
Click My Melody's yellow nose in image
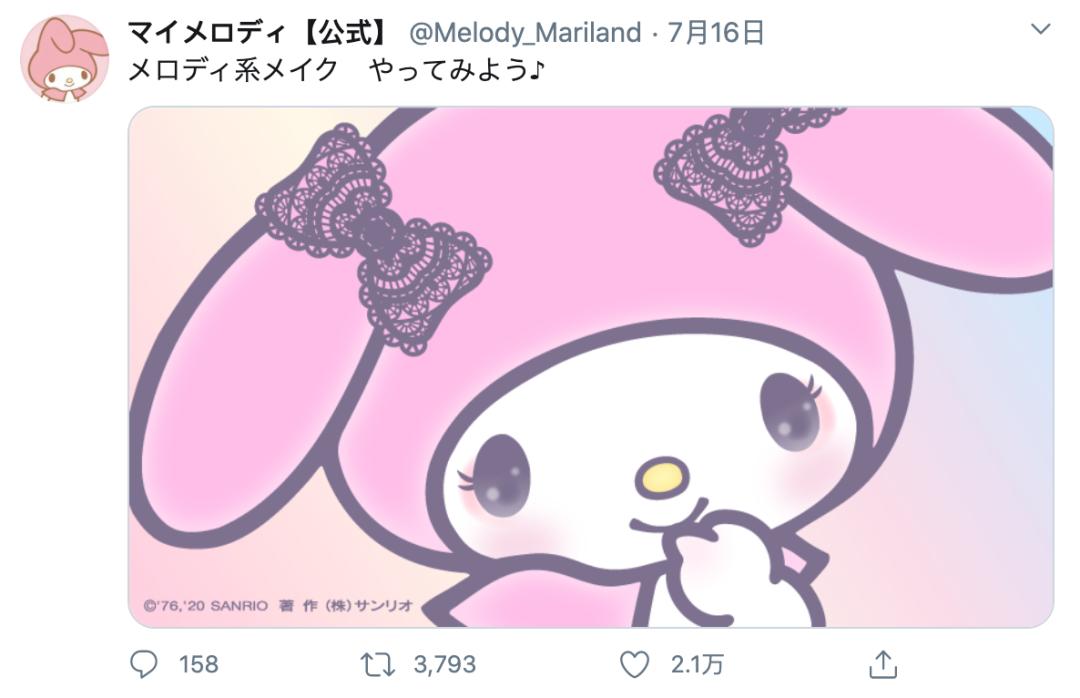coord(662,476)
